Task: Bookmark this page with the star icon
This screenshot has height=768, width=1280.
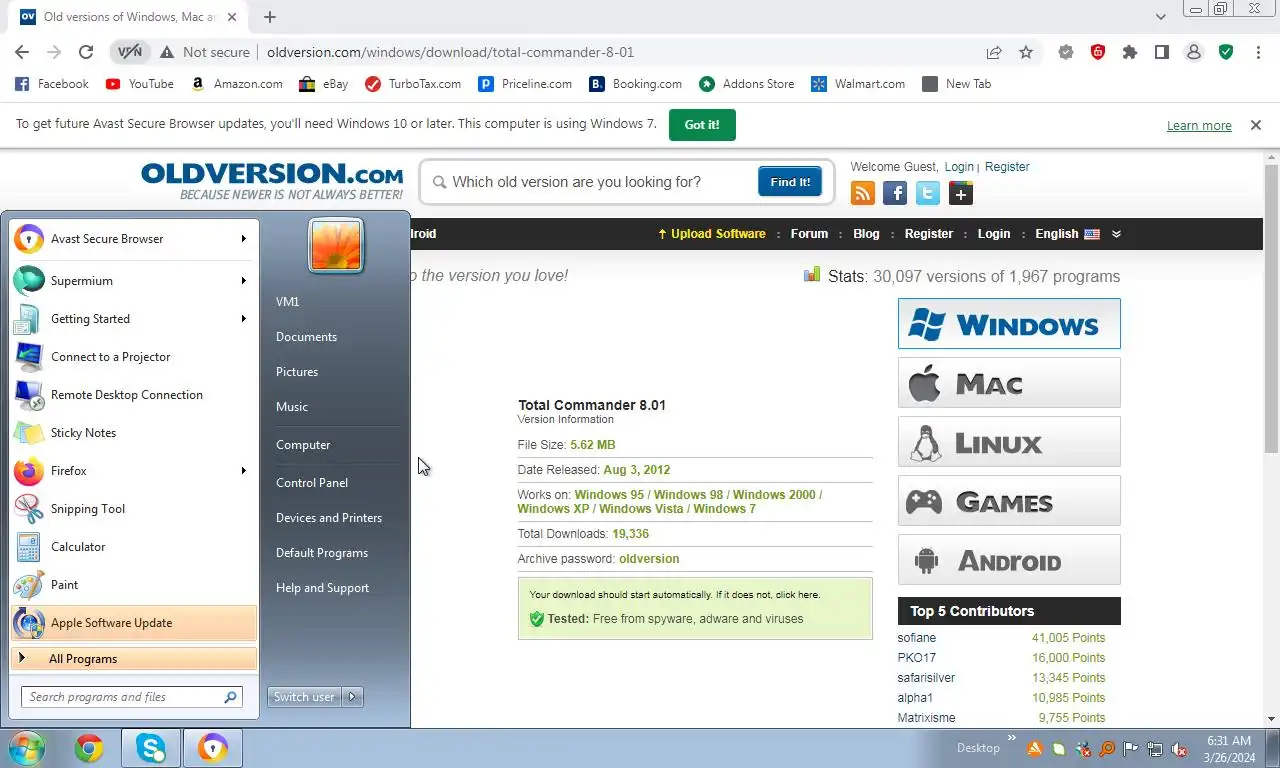Action: point(1026,52)
